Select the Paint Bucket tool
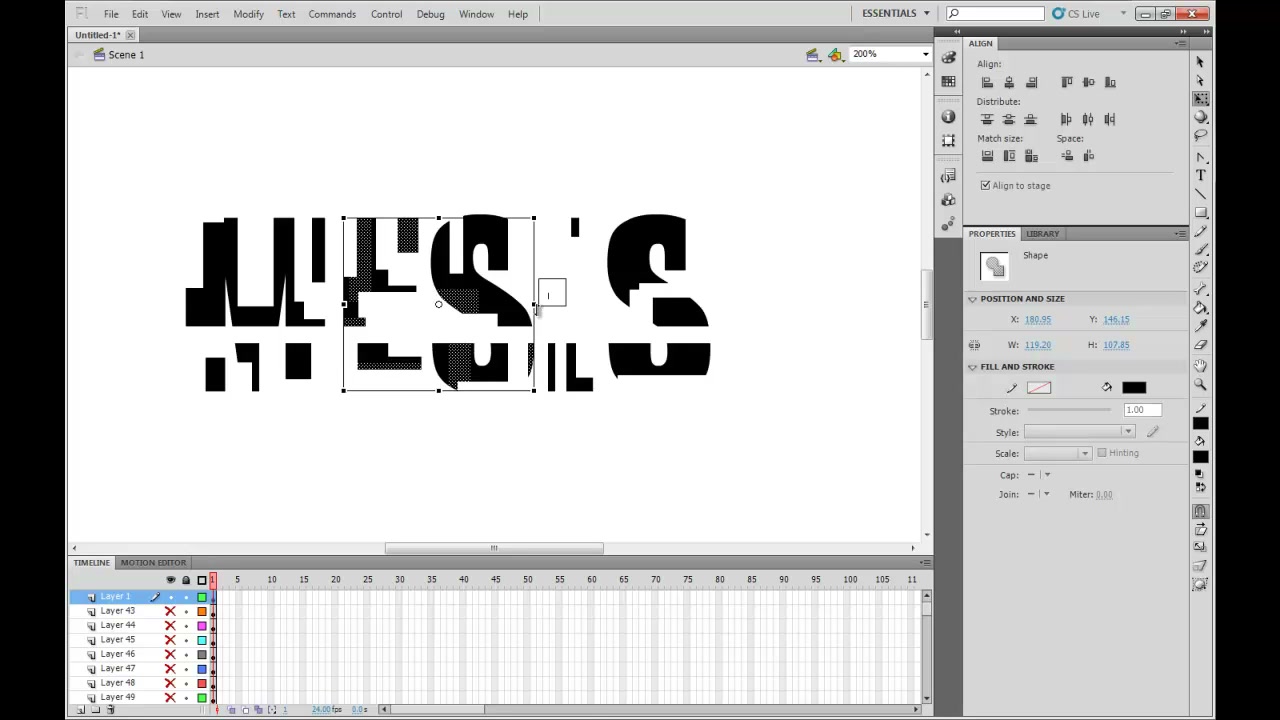Viewport: 1280px width, 720px height. pos(1200,308)
